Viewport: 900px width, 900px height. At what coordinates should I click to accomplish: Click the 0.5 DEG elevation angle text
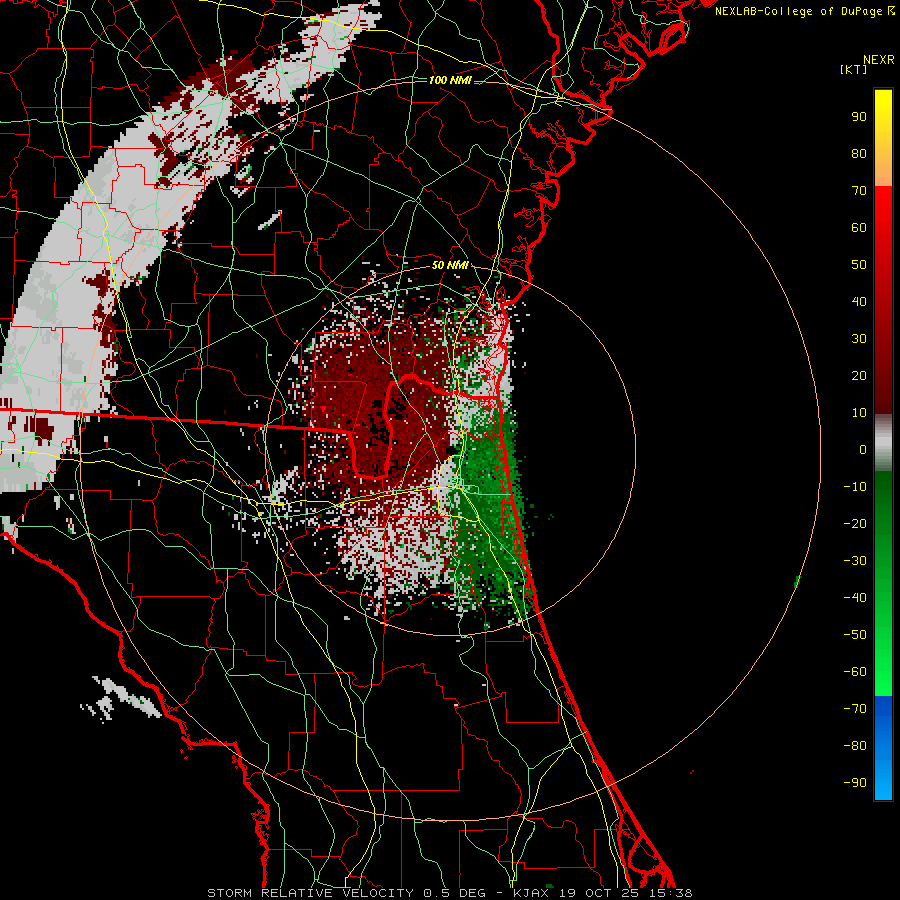pyautogui.click(x=455, y=893)
